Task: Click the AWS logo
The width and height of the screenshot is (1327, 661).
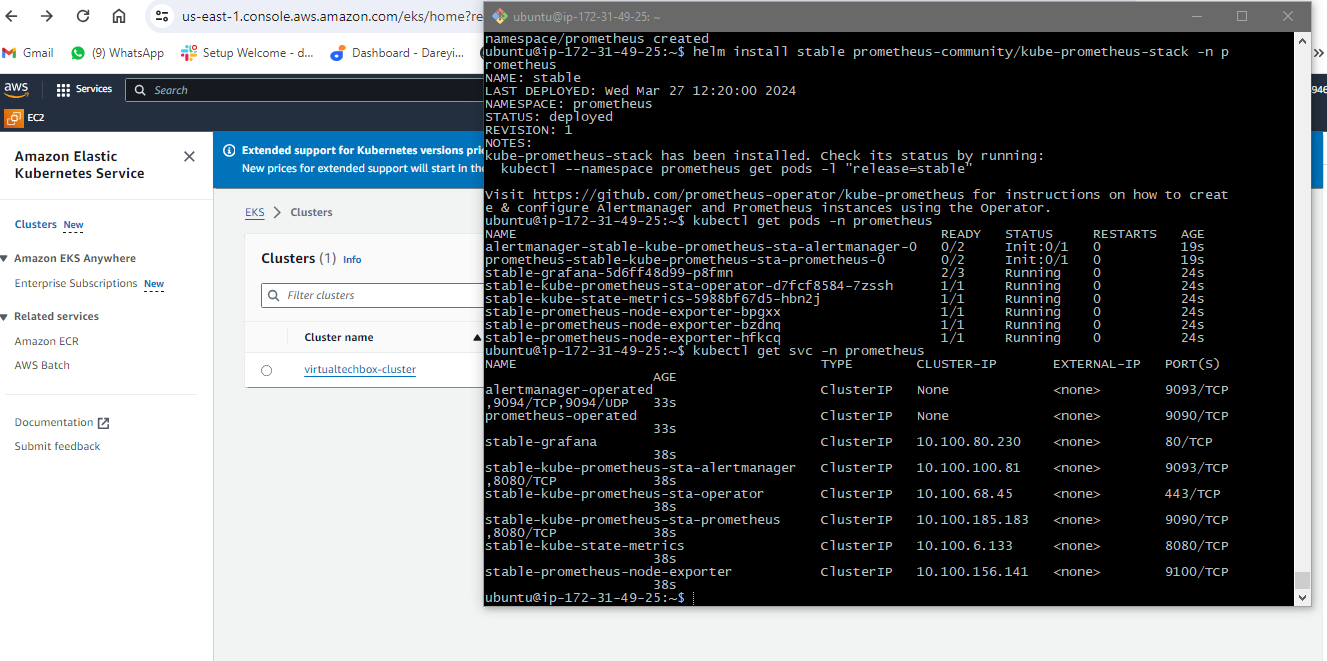Action: pyautogui.click(x=16, y=89)
